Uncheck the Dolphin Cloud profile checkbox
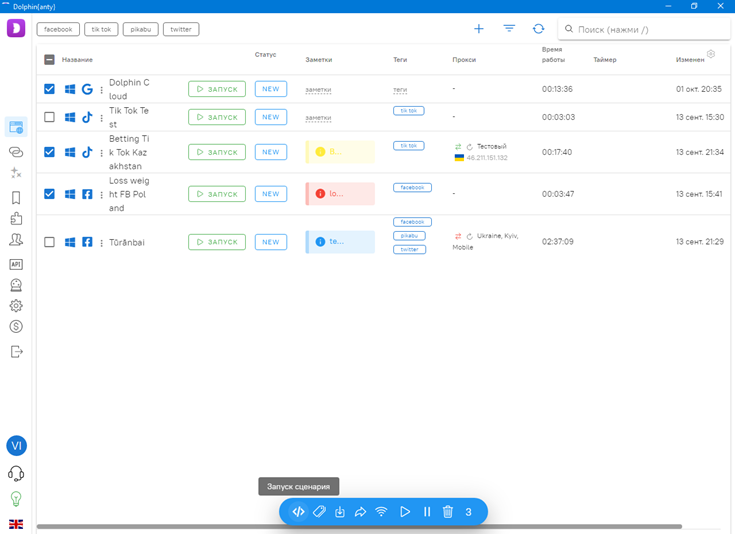The image size is (735, 534). coord(50,89)
